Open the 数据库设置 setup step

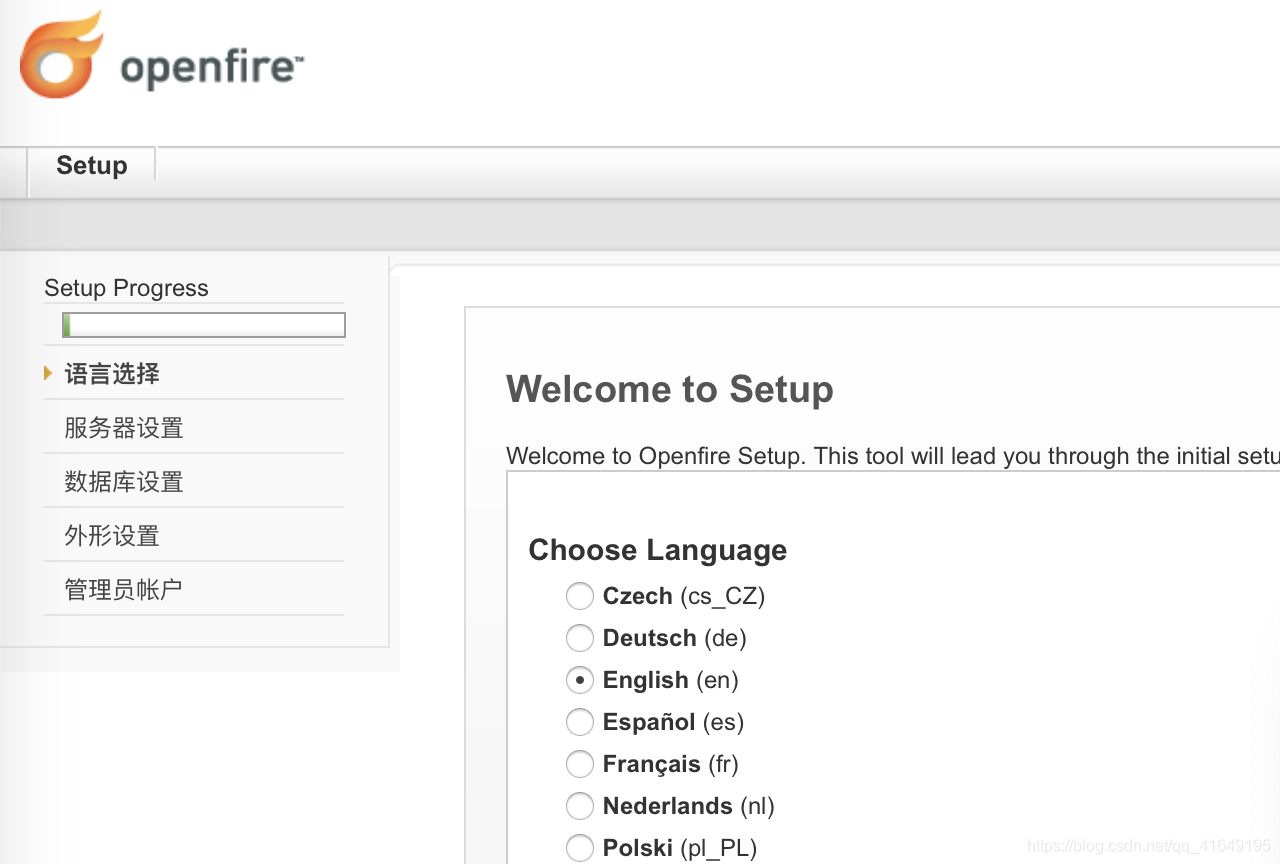coord(122,481)
